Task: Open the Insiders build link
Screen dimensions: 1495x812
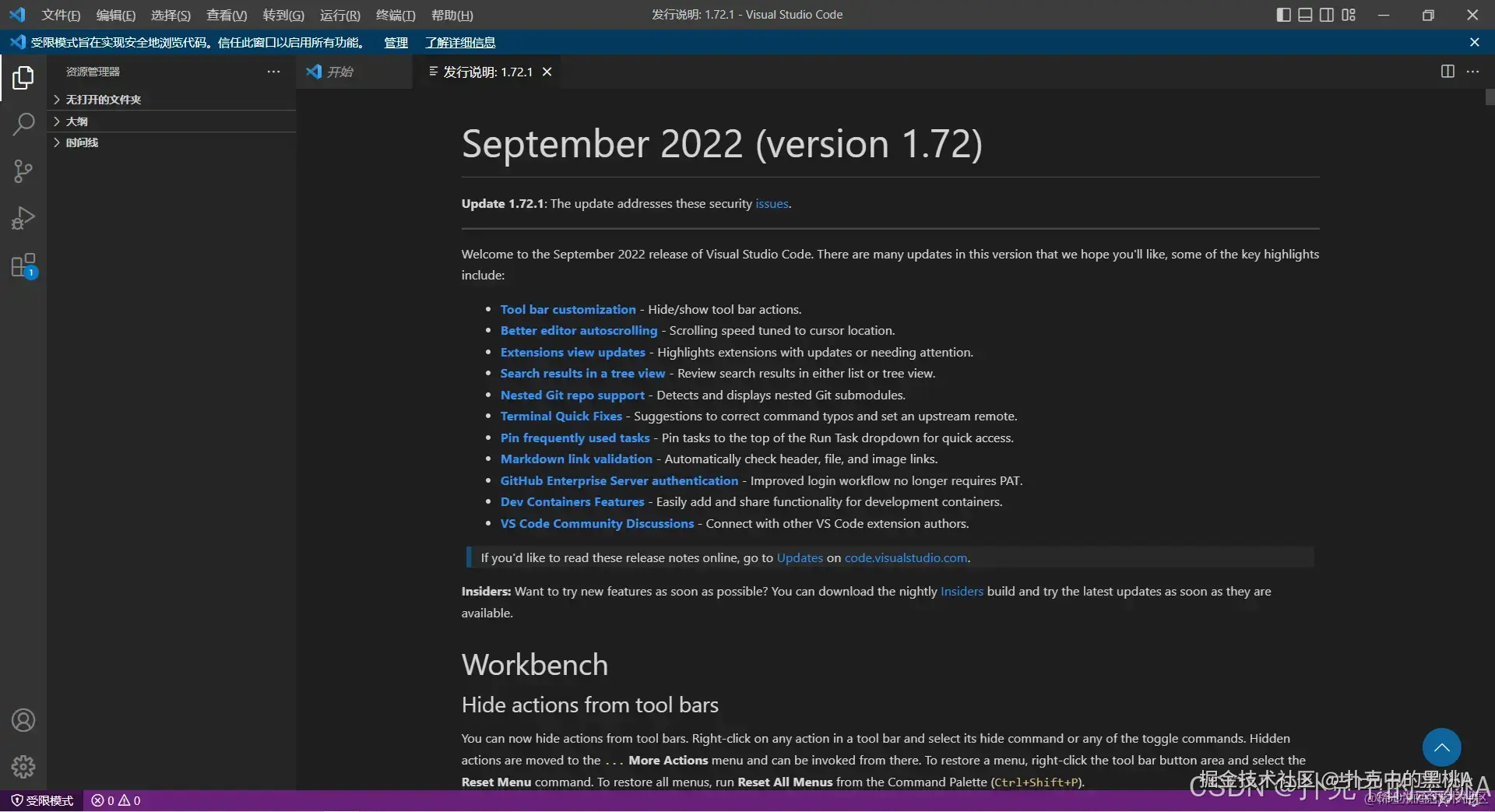Action: pyautogui.click(x=962, y=591)
